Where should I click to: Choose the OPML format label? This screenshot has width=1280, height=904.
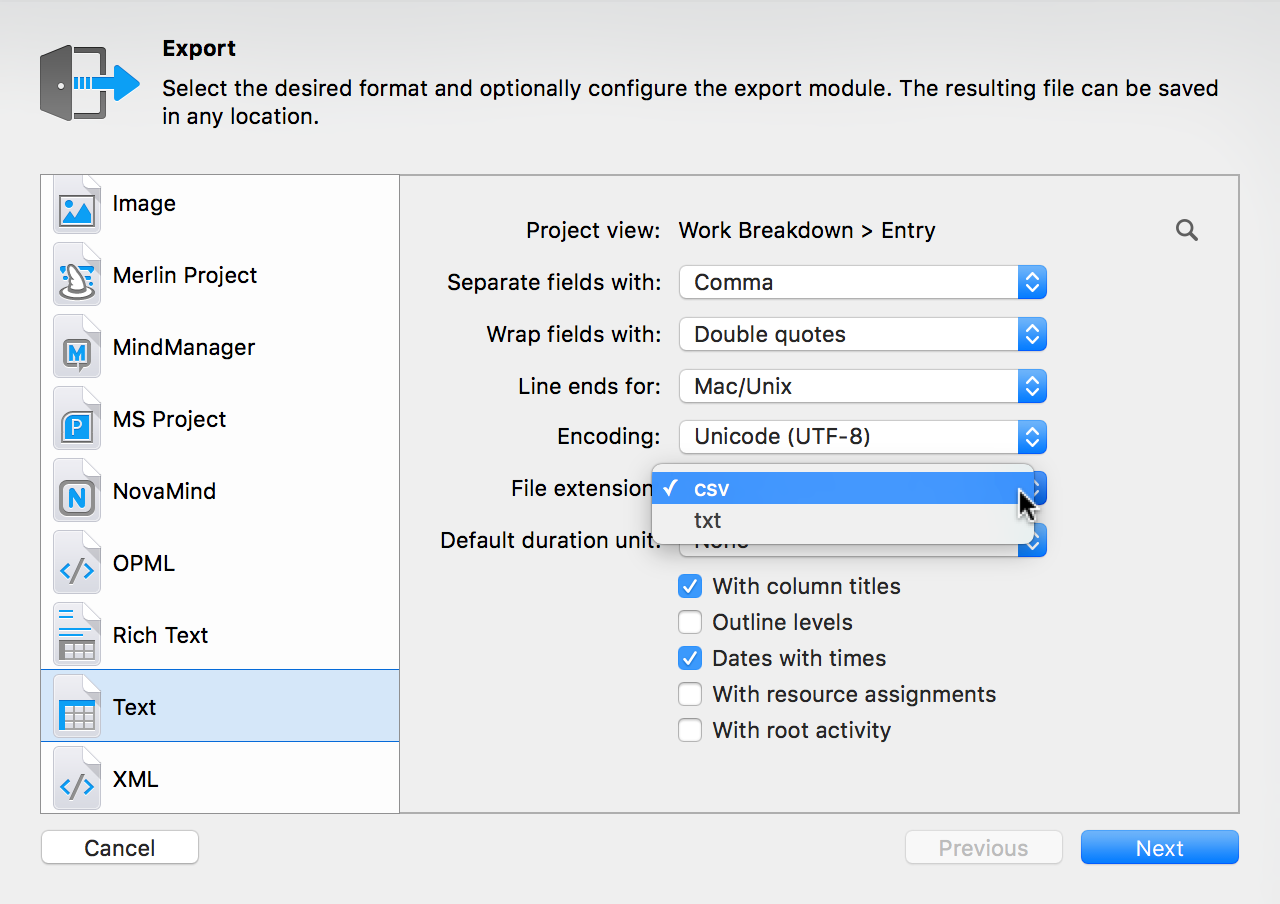(144, 563)
